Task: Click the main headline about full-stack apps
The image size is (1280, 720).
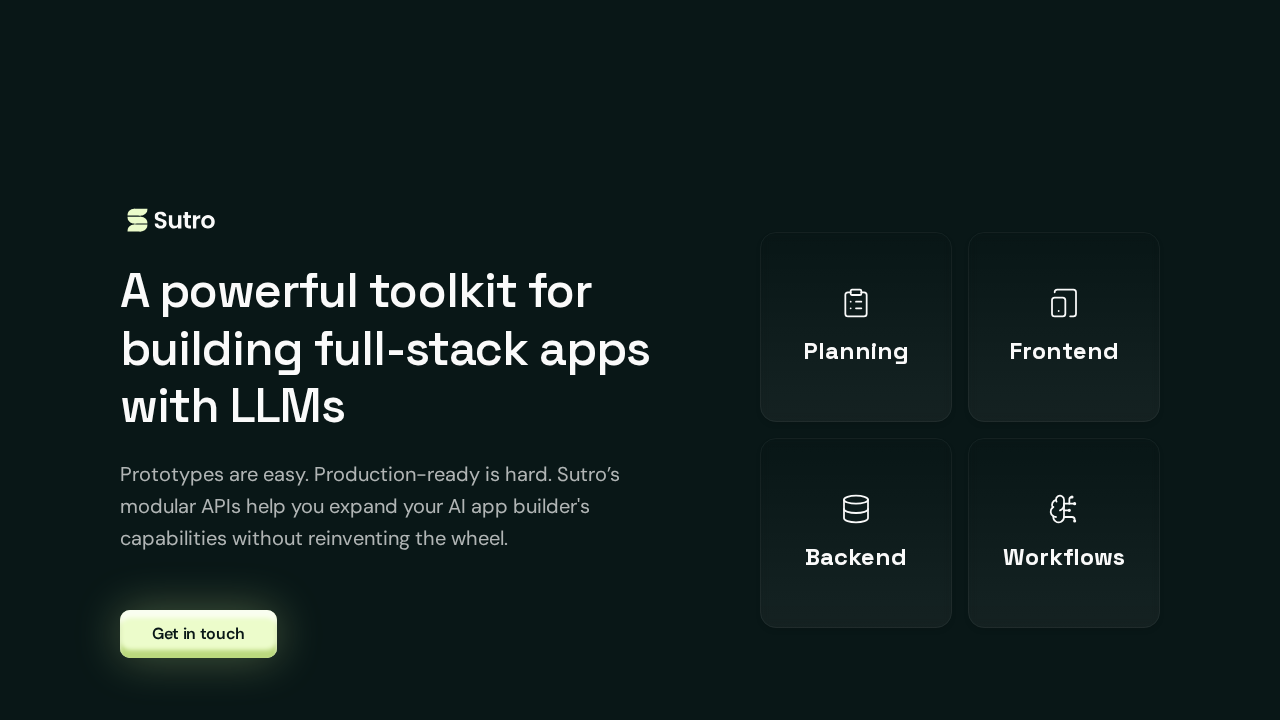Action: click(385, 349)
